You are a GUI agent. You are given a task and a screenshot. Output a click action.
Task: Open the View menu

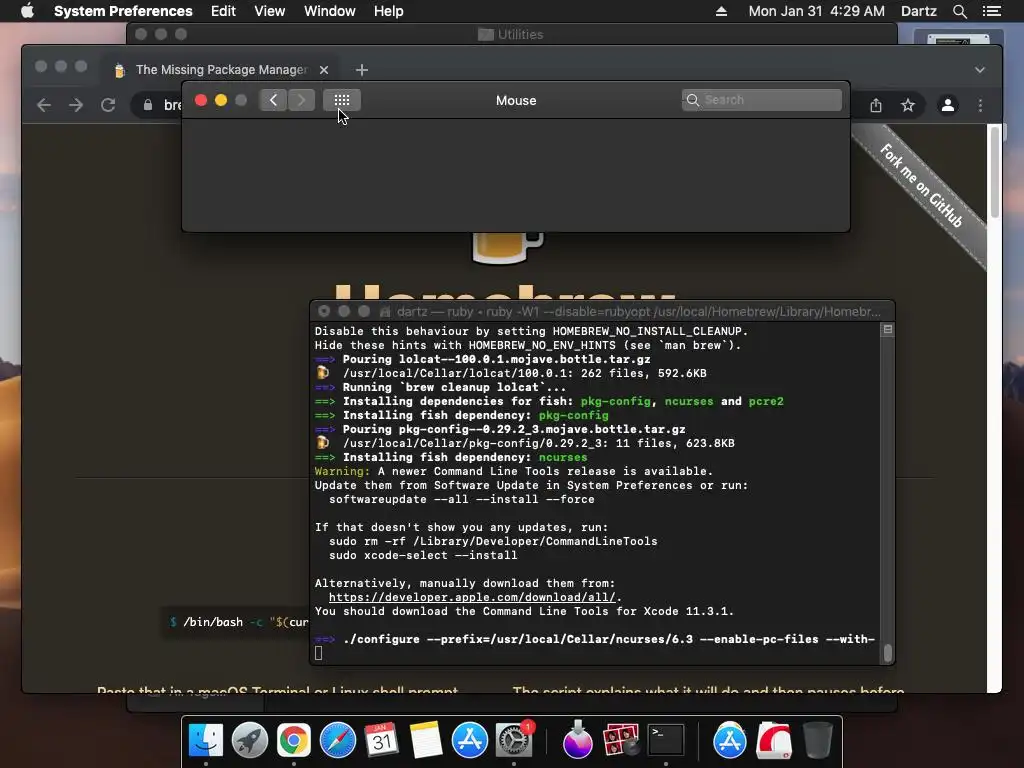tap(270, 11)
